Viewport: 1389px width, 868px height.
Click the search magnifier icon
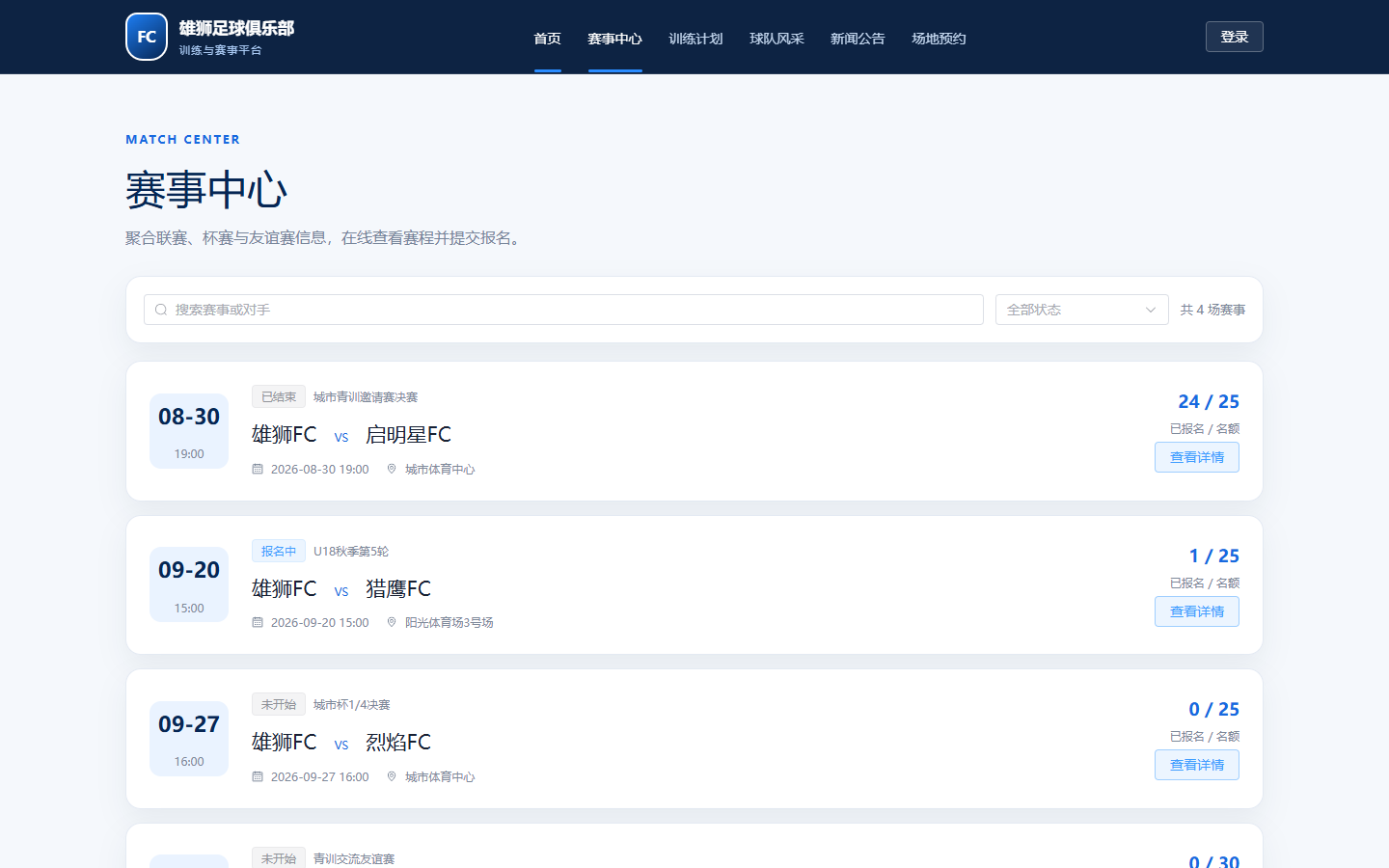click(161, 310)
